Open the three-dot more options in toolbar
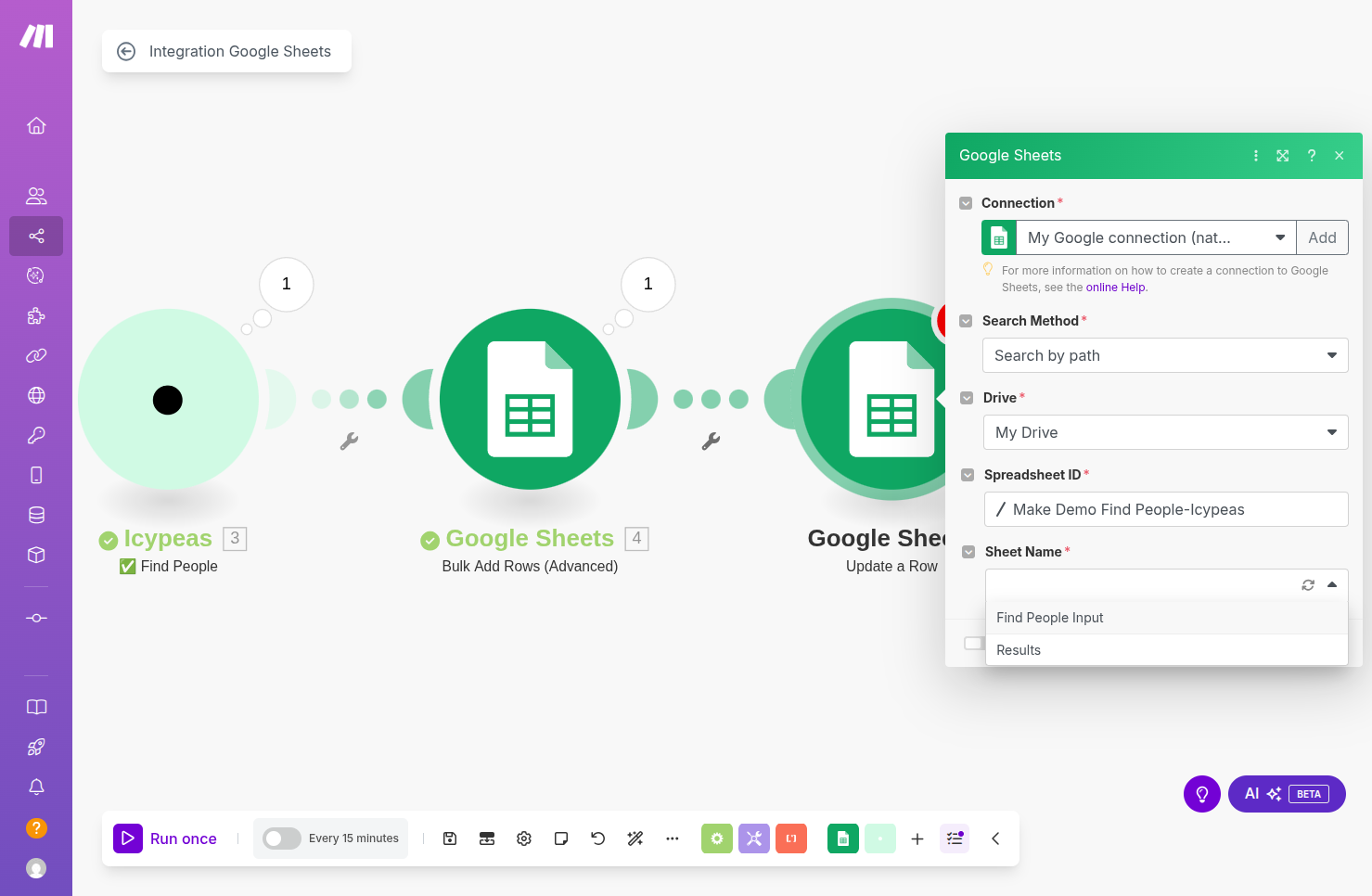The image size is (1372, 896). pos(673,838)
